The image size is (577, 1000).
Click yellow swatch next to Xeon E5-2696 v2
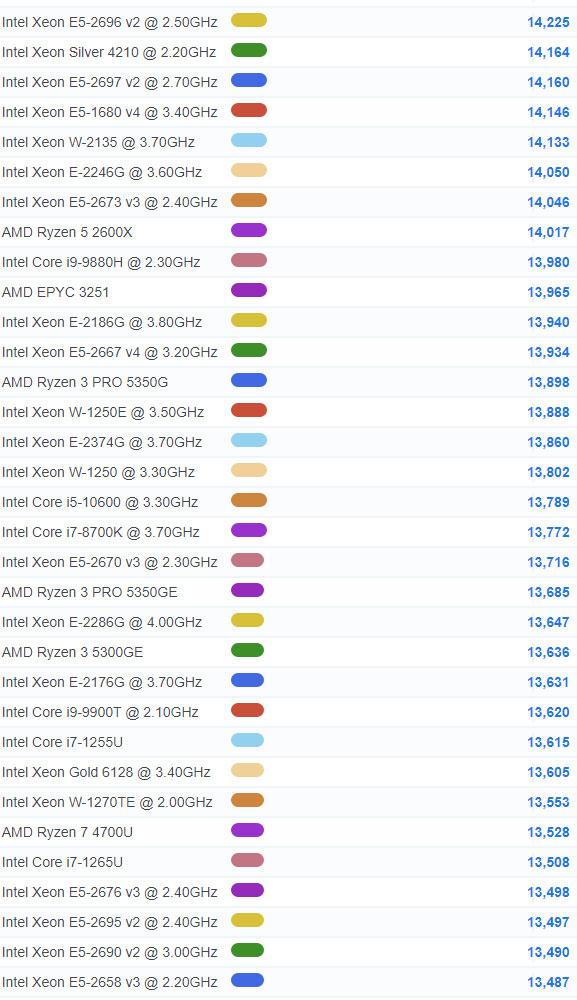coord(249,20)
